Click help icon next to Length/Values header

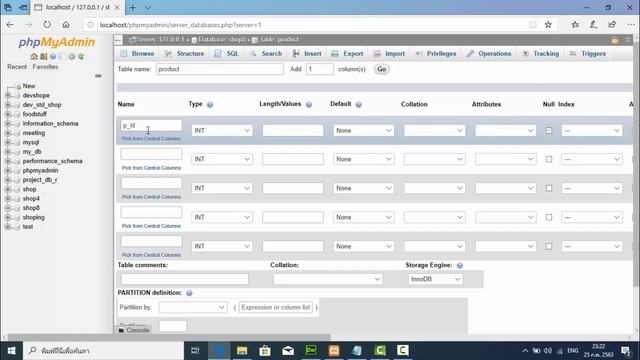pyautogui.click(x=309, y=104)
